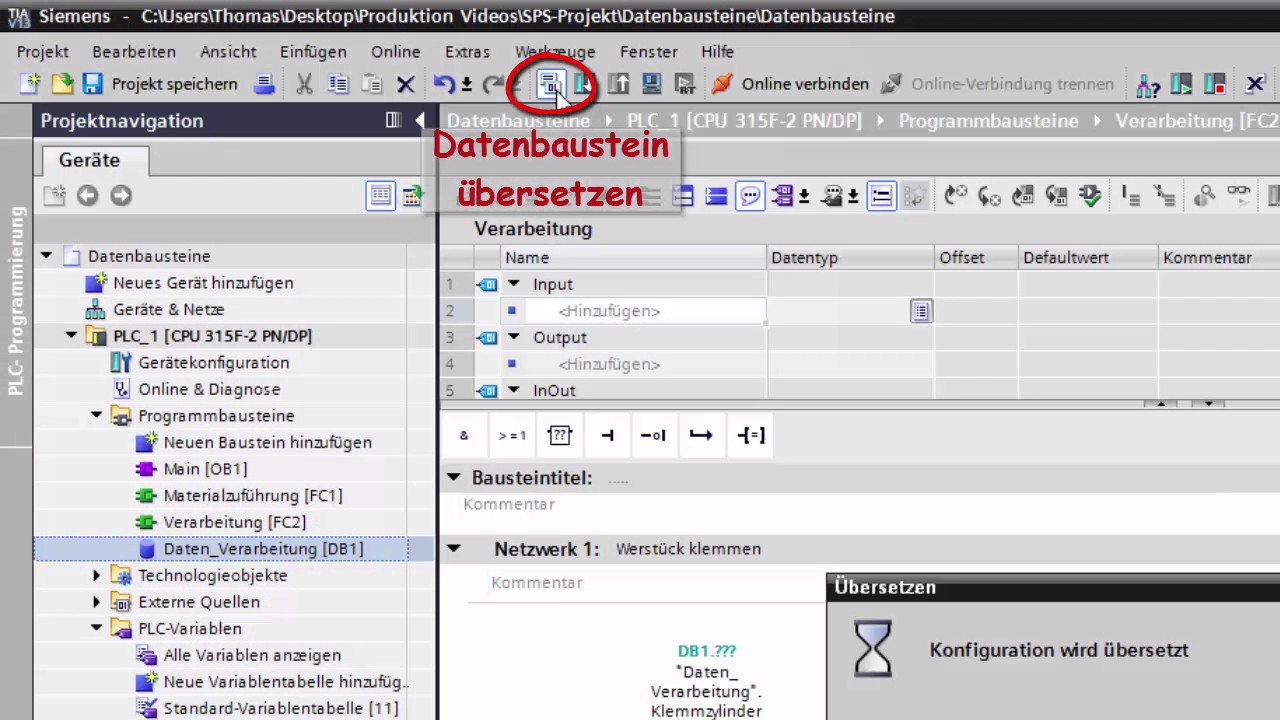Click the compile (Übersetzen) toolbar icon
Image resolution: width=1280 pixels, height=720 pixels.
click(x=551, y=84)
